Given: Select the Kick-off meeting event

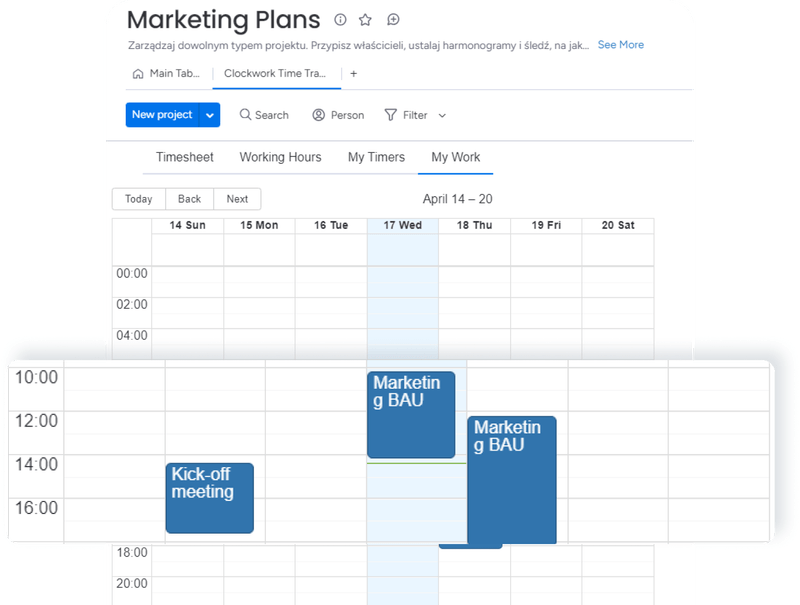Looking at the screenshot, I should pyautogui.click(x=209, y=497).
